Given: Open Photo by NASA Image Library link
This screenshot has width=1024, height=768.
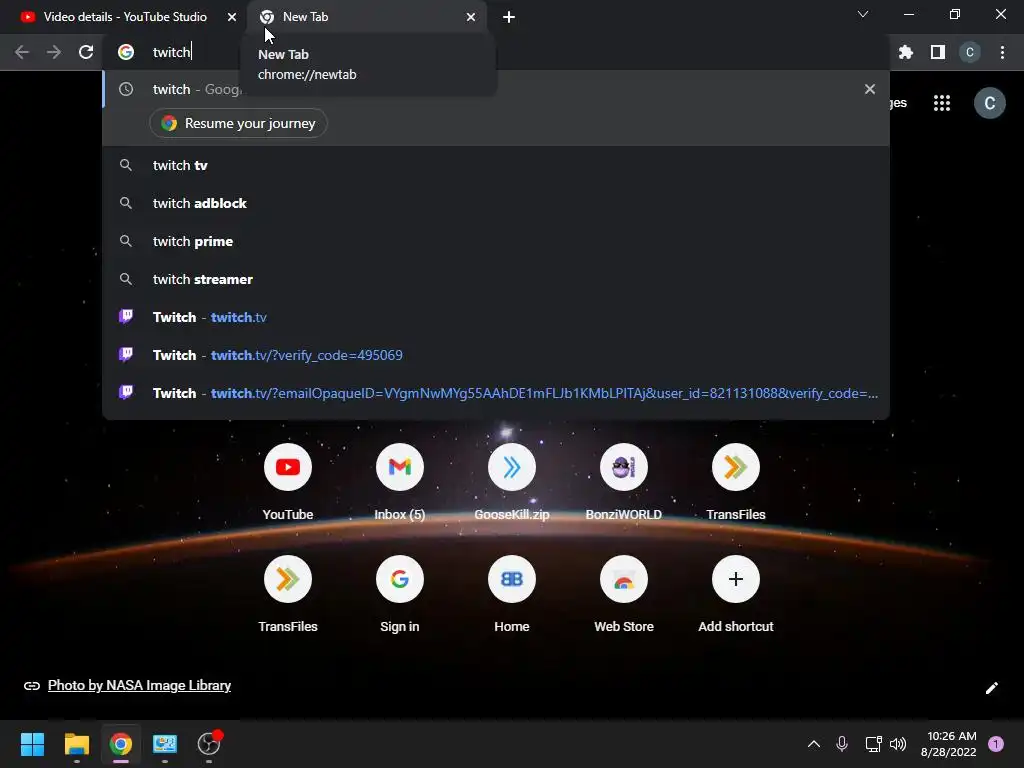Looking at the screenshot, I should [139, 685].
